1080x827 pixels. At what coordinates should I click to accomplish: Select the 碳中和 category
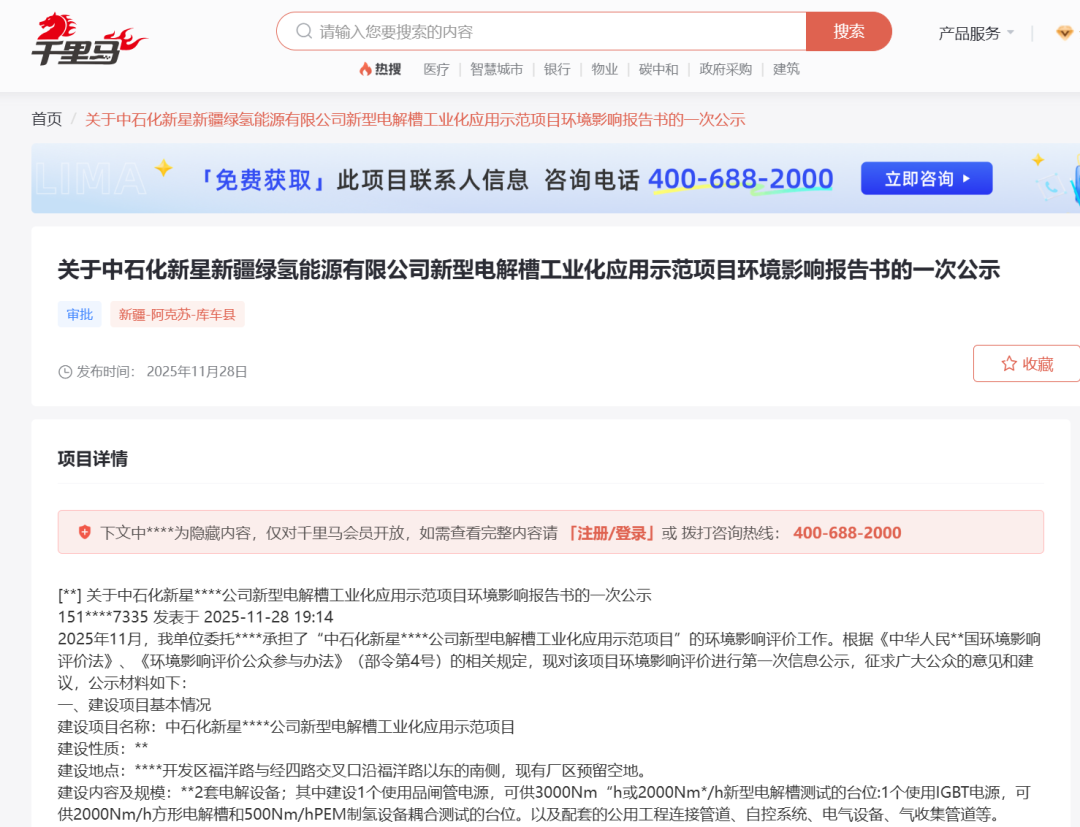pos(657,69)
